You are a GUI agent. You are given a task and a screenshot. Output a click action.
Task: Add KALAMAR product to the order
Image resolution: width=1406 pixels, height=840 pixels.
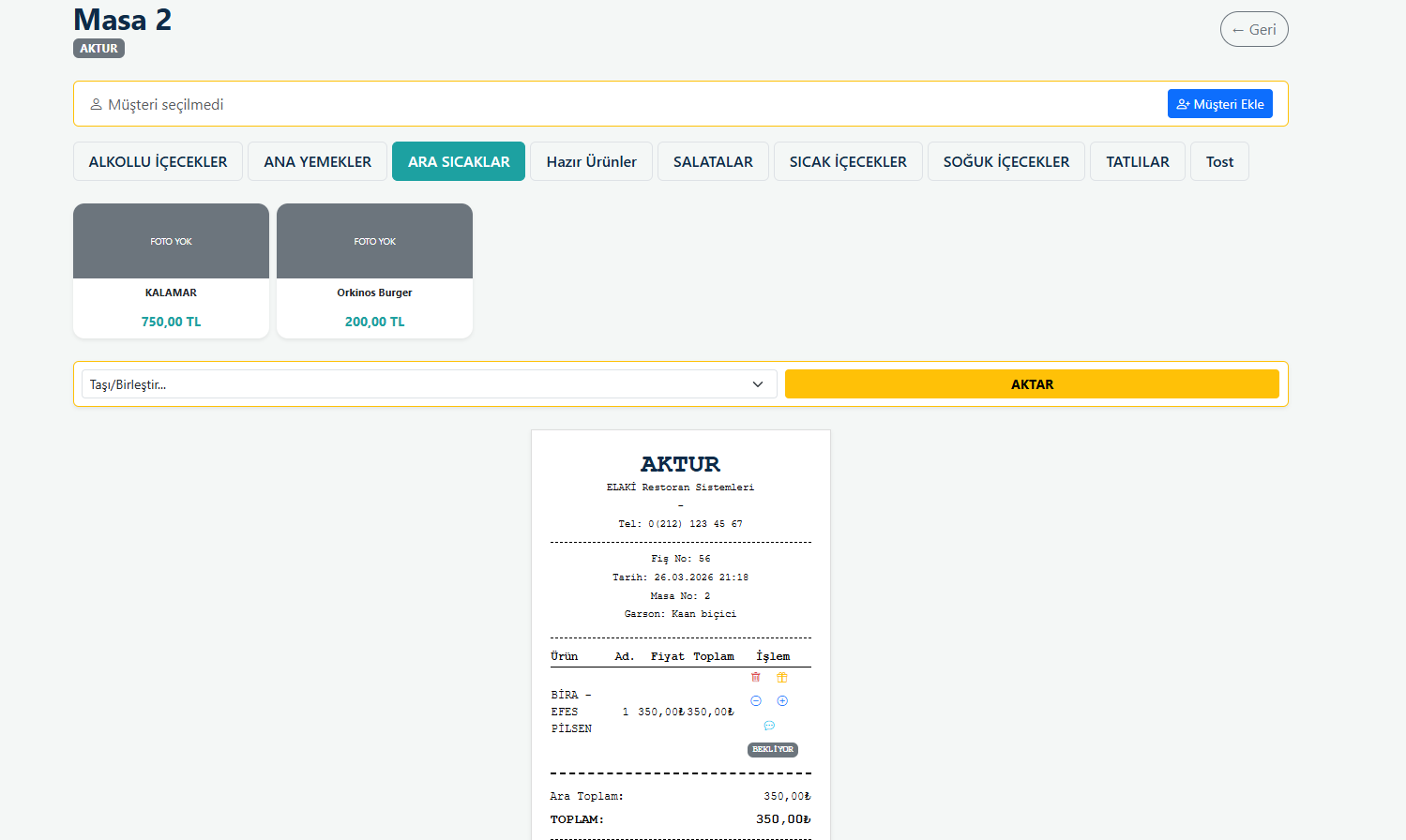(171, 270)
